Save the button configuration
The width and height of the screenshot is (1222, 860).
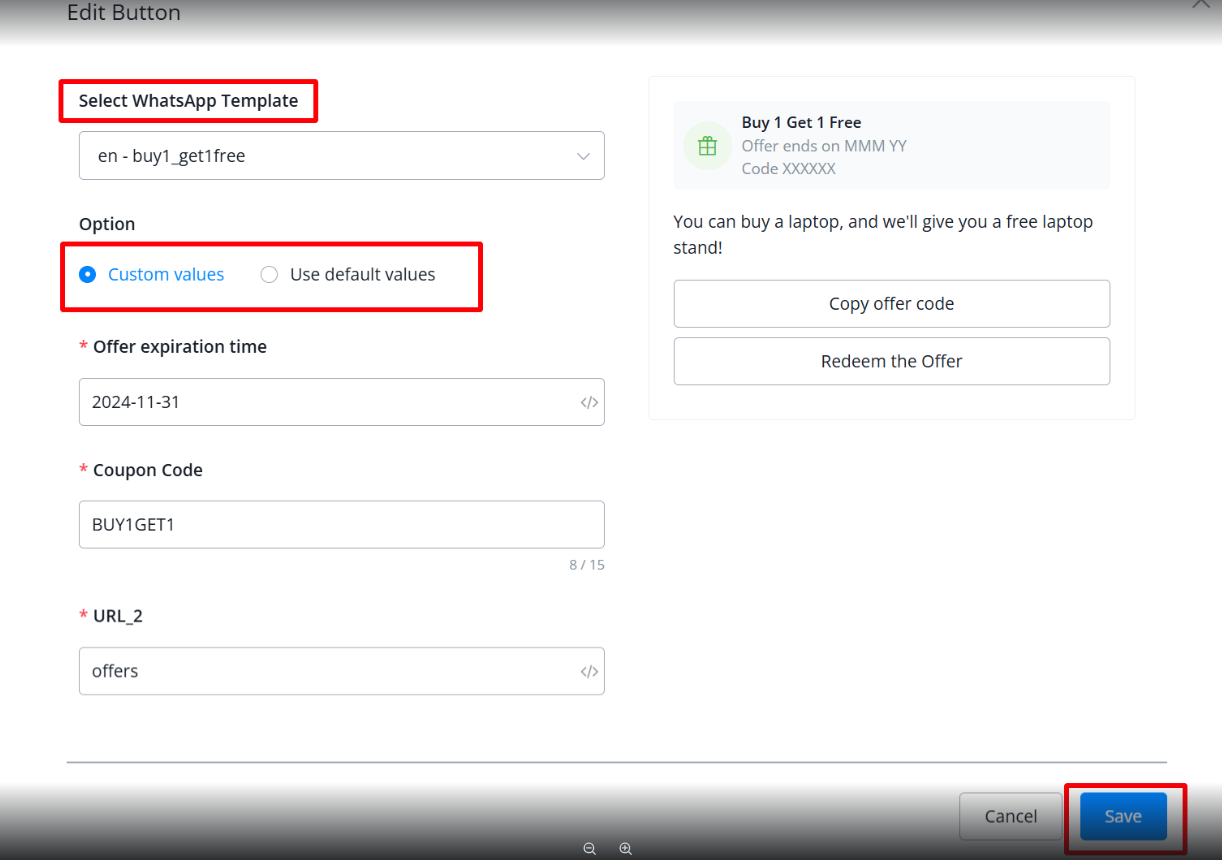[x=1122, y=817]
